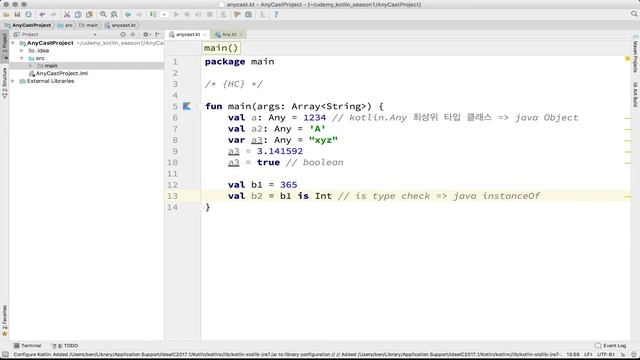The width and height of the screenshot is (640, 360).
Task: Open the Structure side tool tab
Action: click(4, 83)
